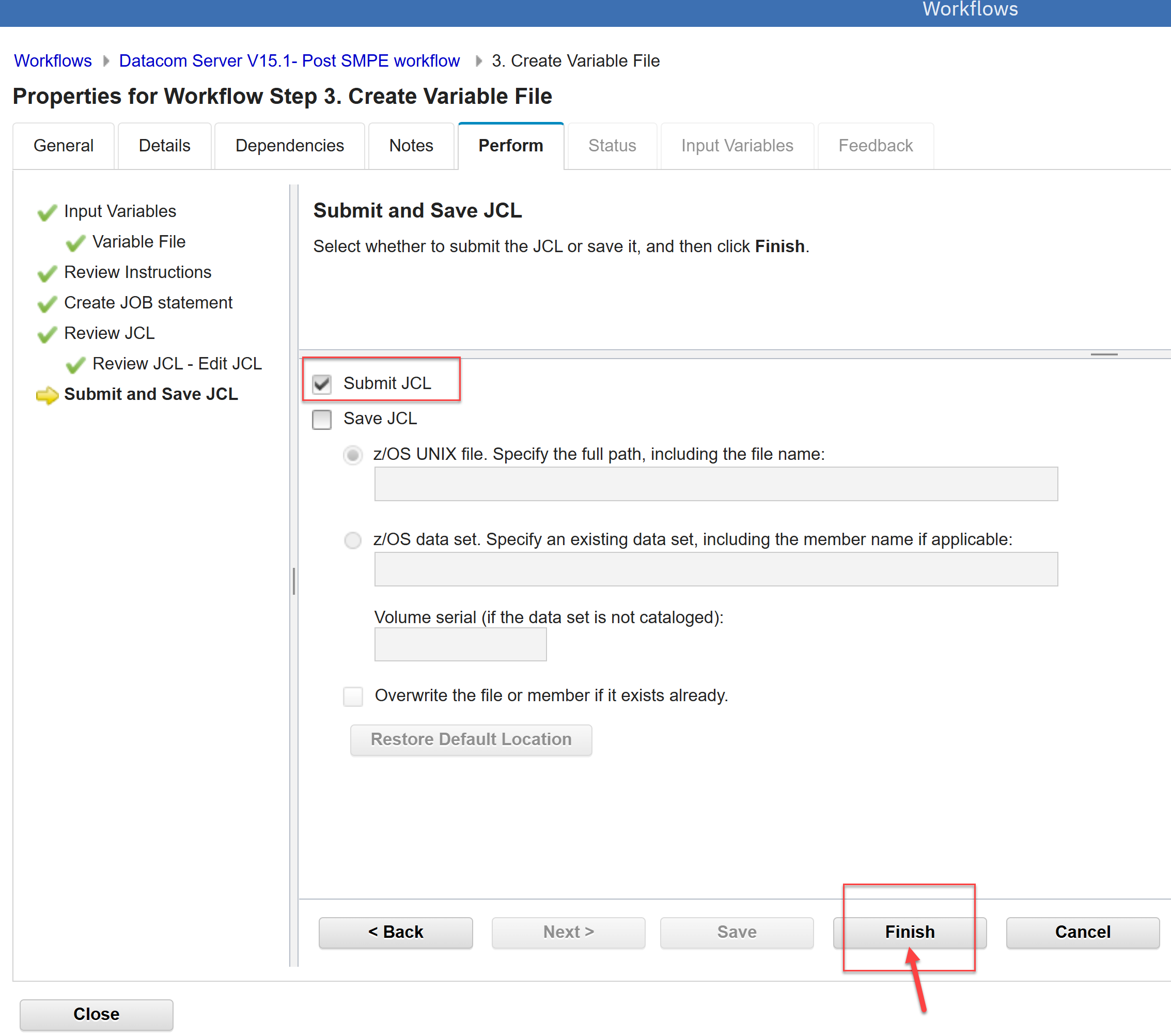
Task: Click checkmark icon beside Create JOB statement
Action: coord(47,304)
